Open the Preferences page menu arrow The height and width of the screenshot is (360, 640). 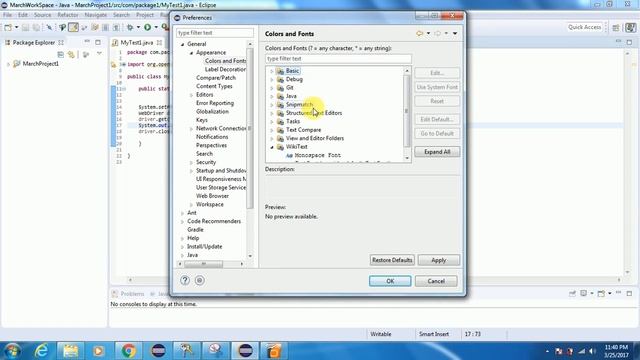(455, 33)
